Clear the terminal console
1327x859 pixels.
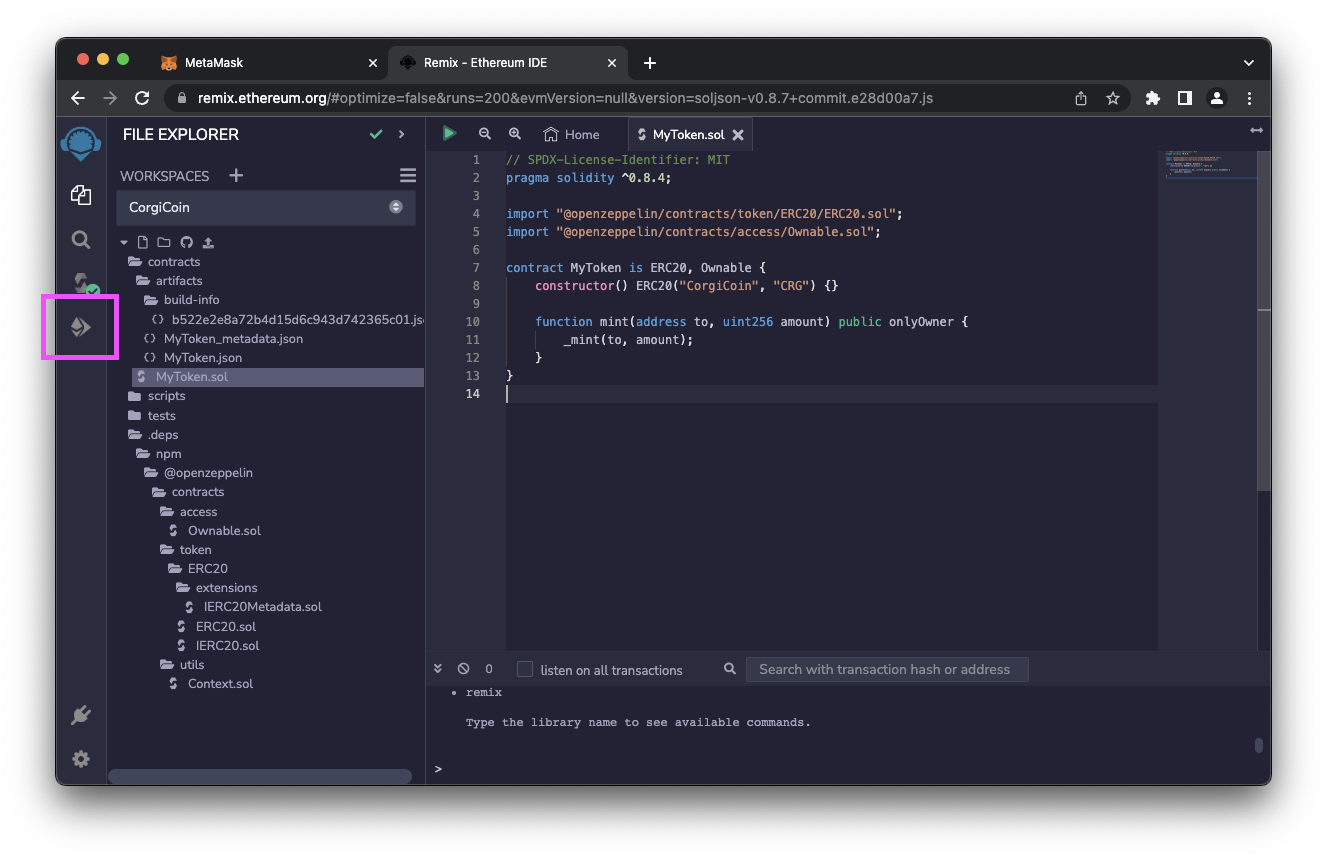(x=463, y=669)
